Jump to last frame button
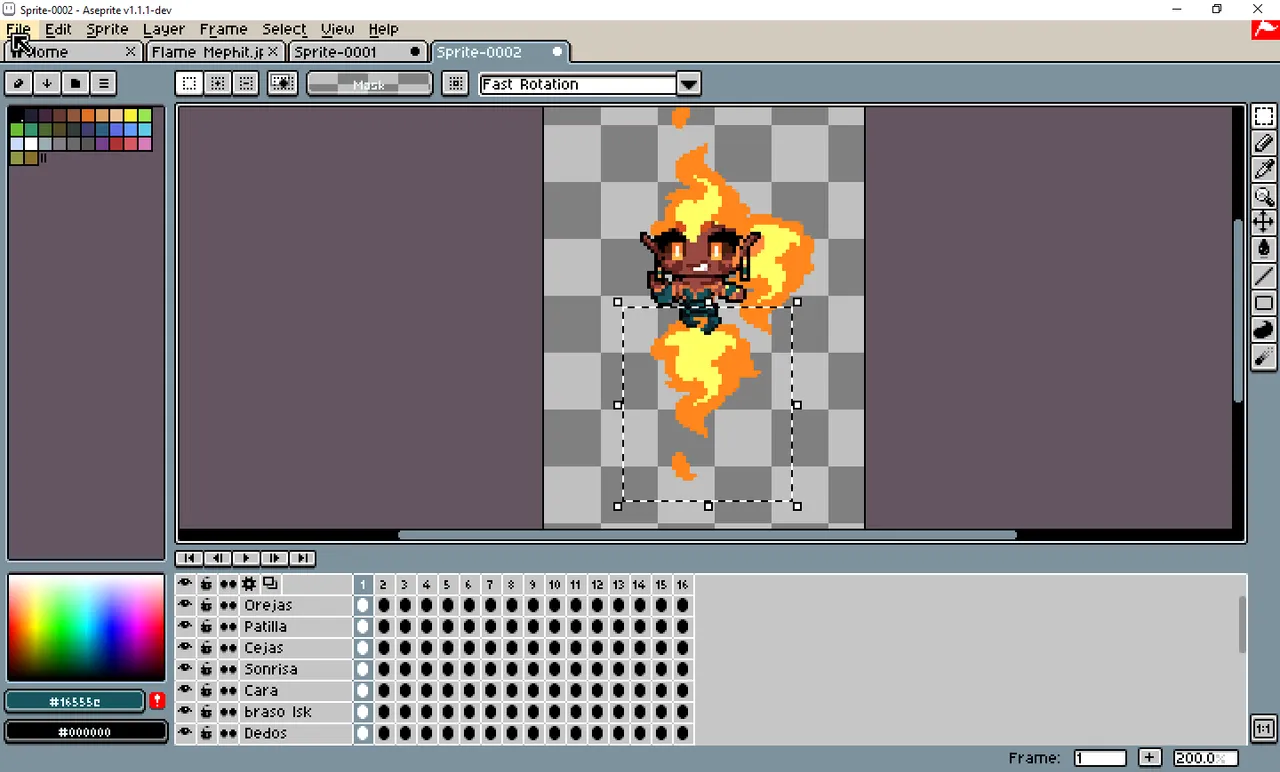 click(x=302, y=558)
